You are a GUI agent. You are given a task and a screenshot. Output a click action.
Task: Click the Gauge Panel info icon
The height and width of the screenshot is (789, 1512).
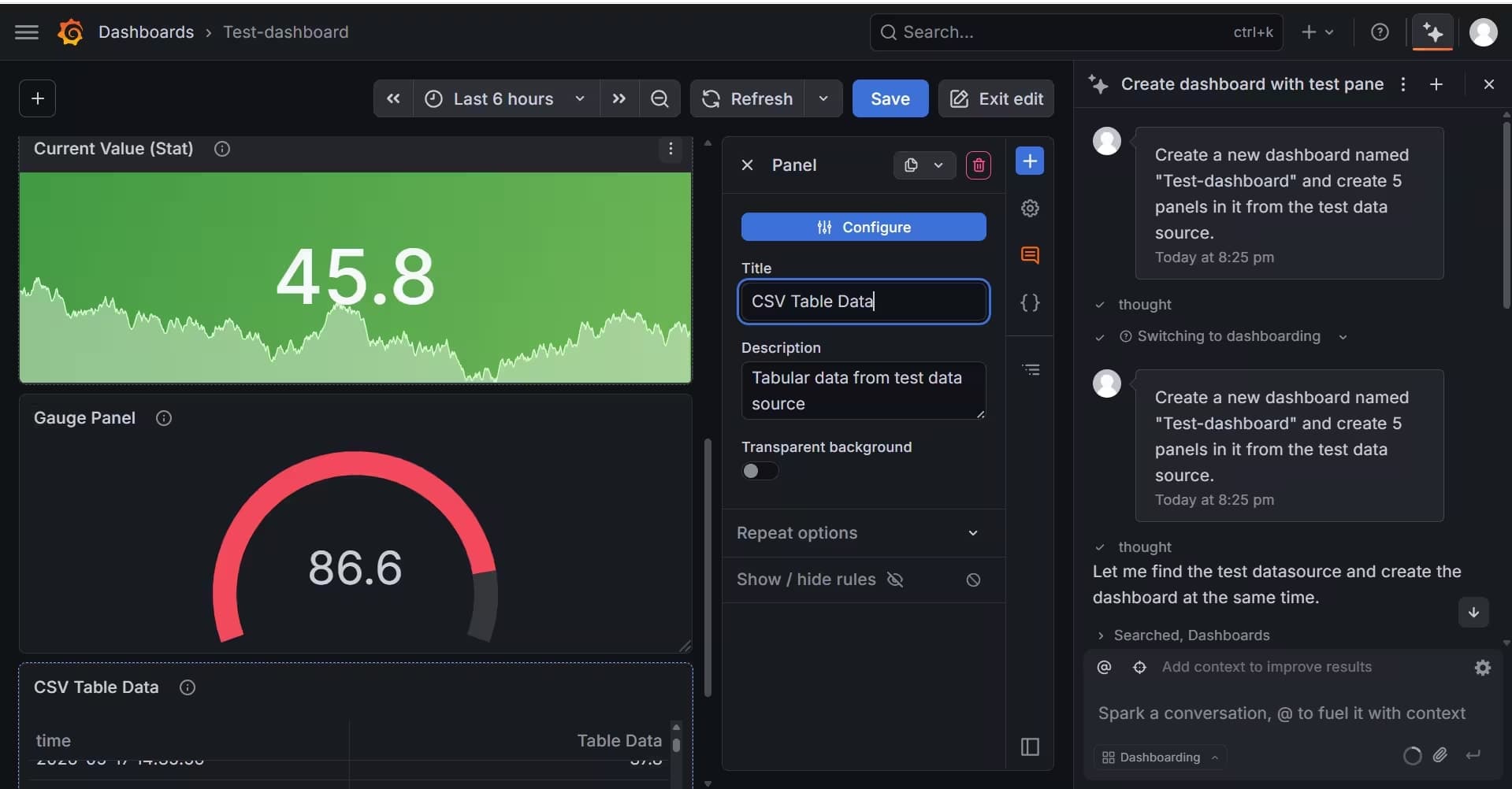pos(164,418)
